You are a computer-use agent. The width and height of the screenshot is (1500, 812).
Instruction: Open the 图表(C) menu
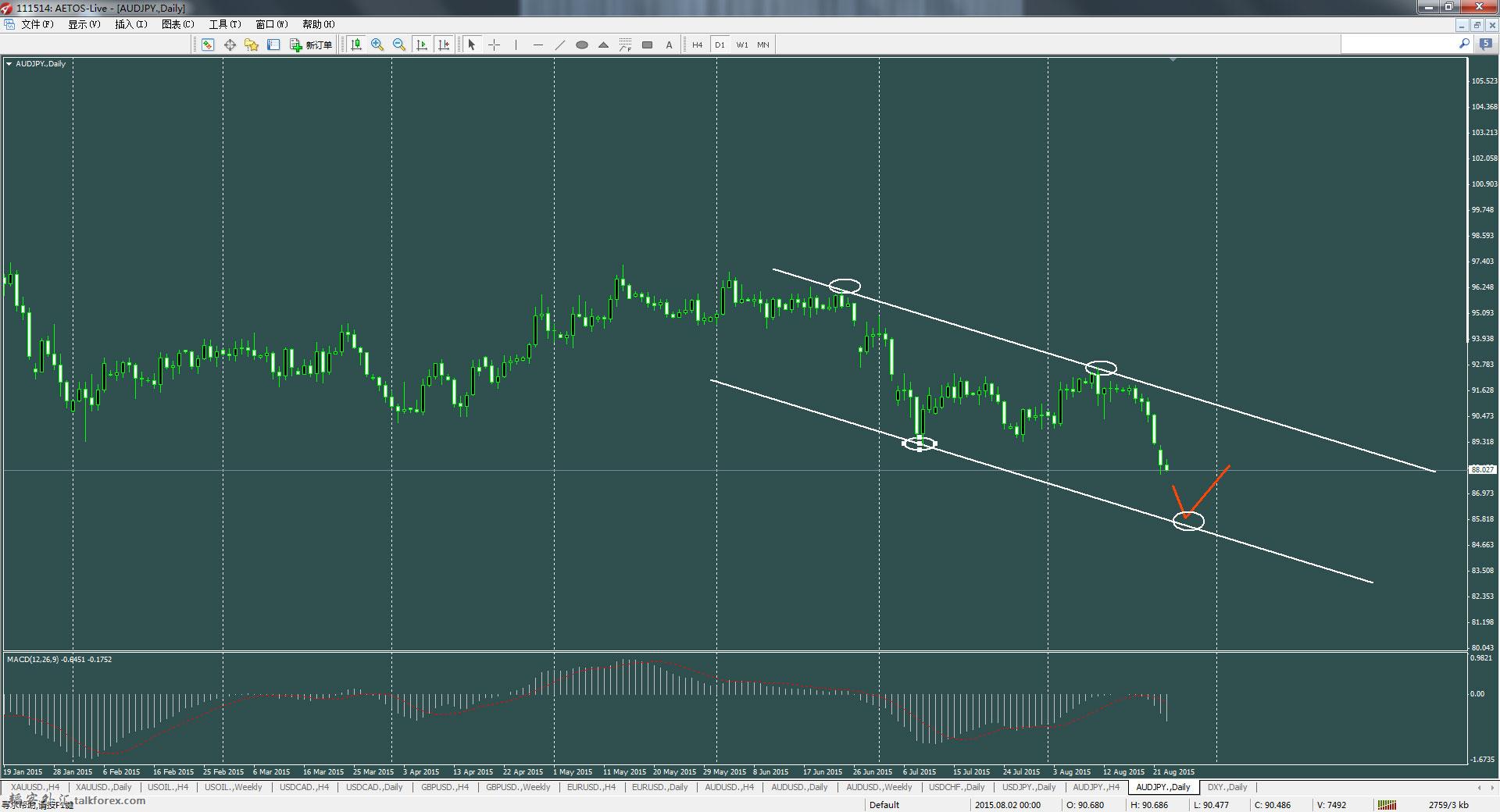[177, 24]
